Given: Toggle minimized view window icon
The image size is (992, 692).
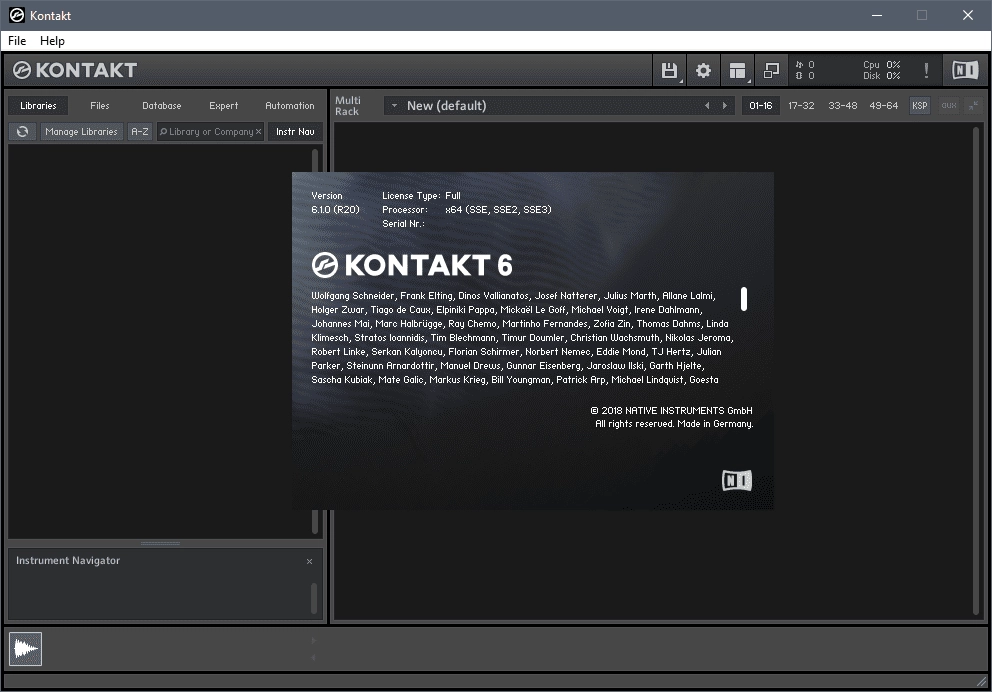Looking at the screenshot, I should pyautogui.click(x=771, y=70).
